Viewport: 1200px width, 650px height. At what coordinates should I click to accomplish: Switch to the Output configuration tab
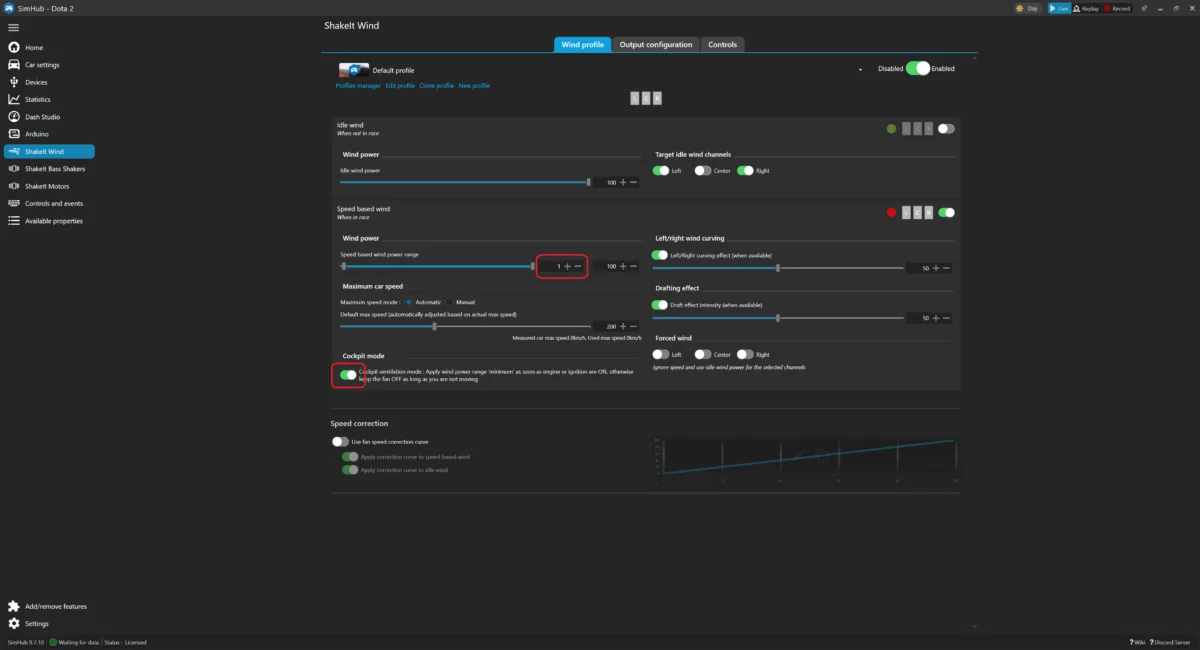click(x=655, y=45)
